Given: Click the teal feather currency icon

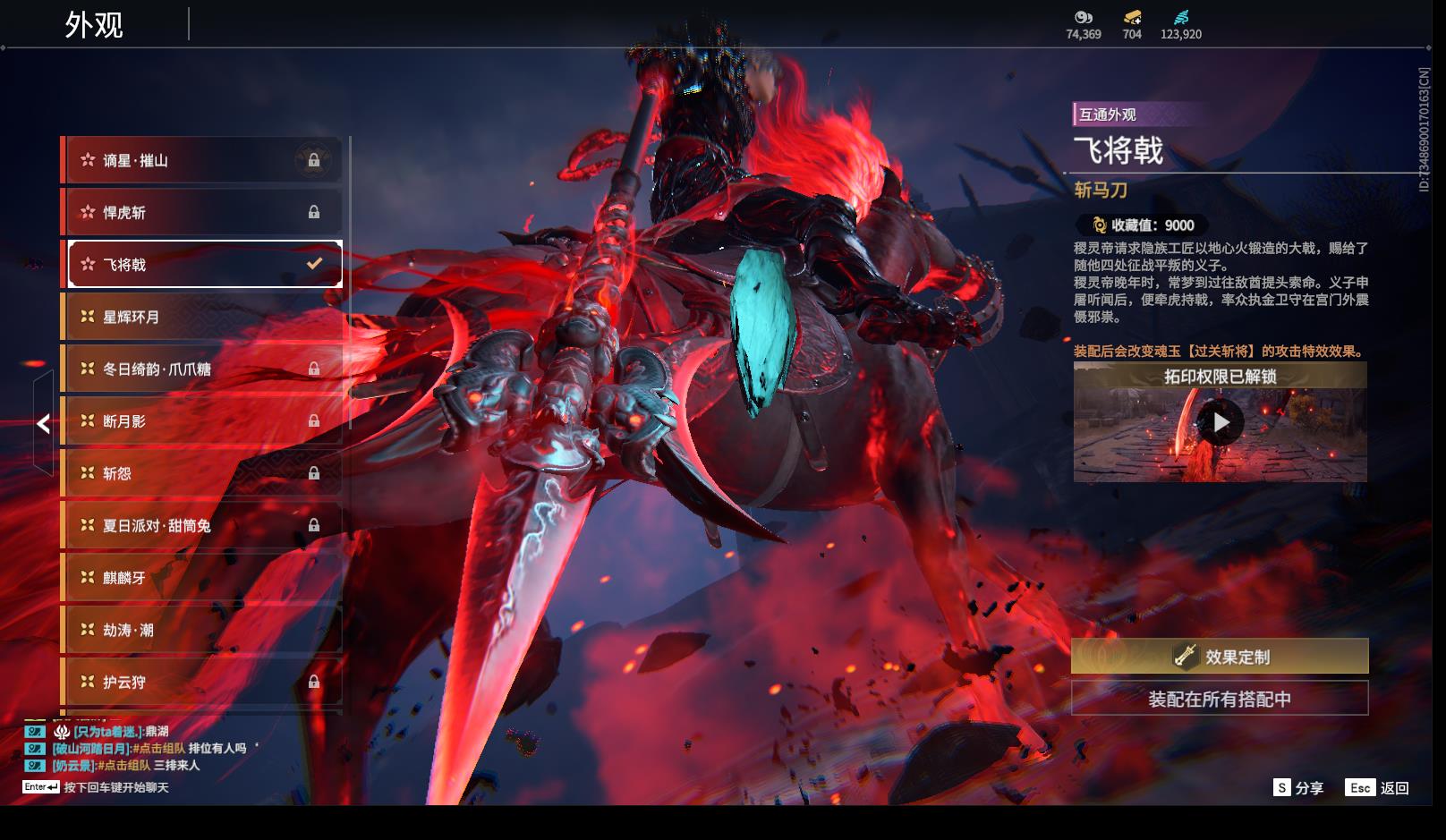Looking at the screenshot, I should 1180,17.
